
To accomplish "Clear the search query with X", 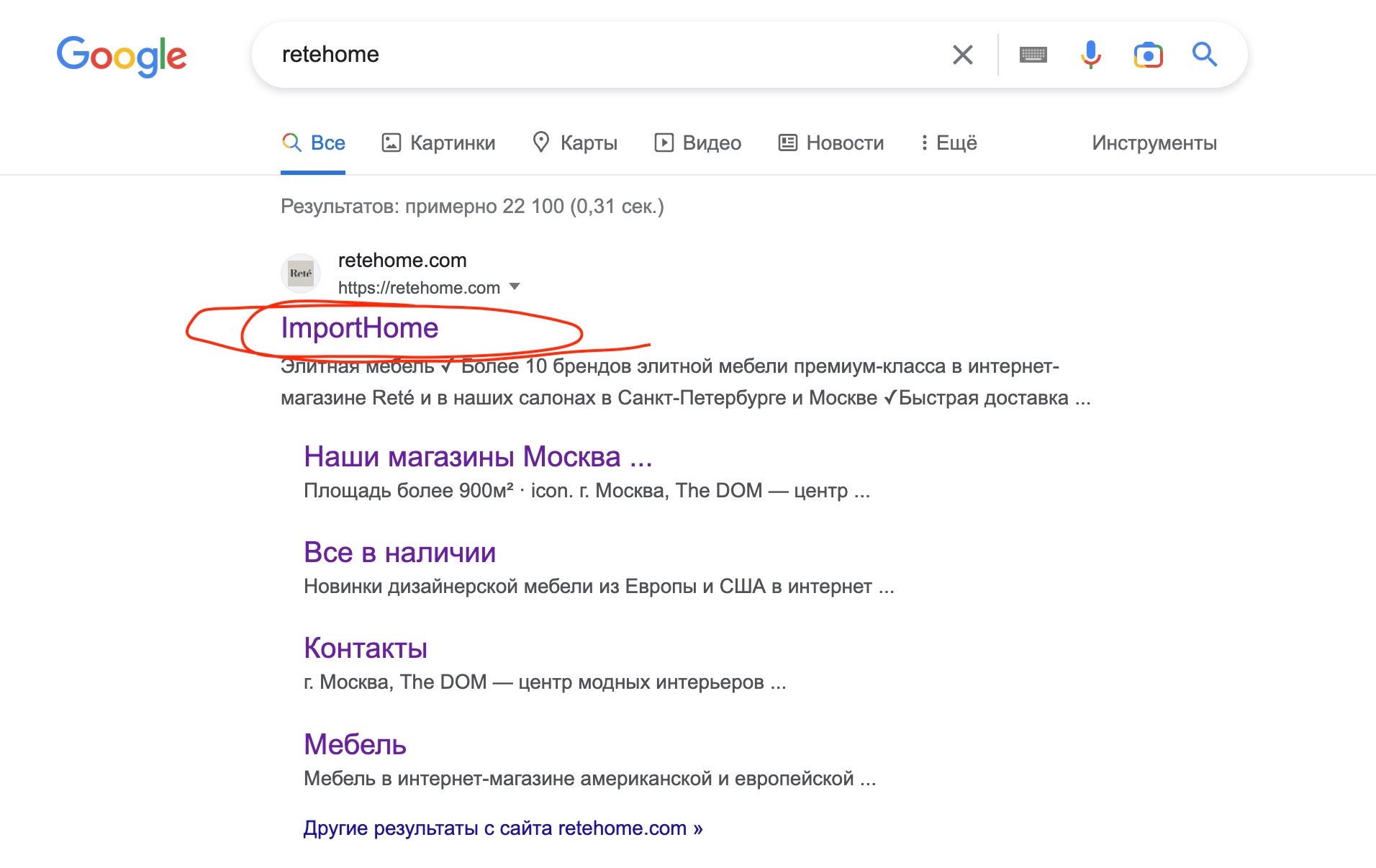I will tap(963, 55).
